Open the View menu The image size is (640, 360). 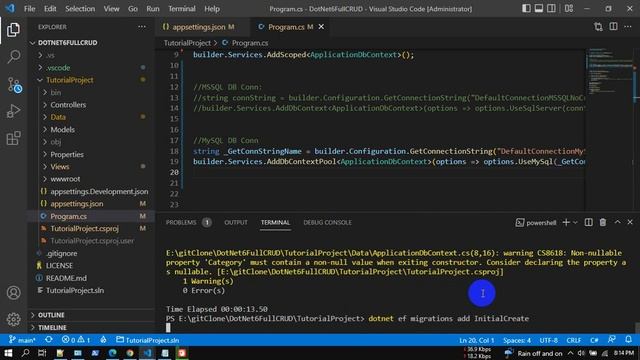[111, 9]
